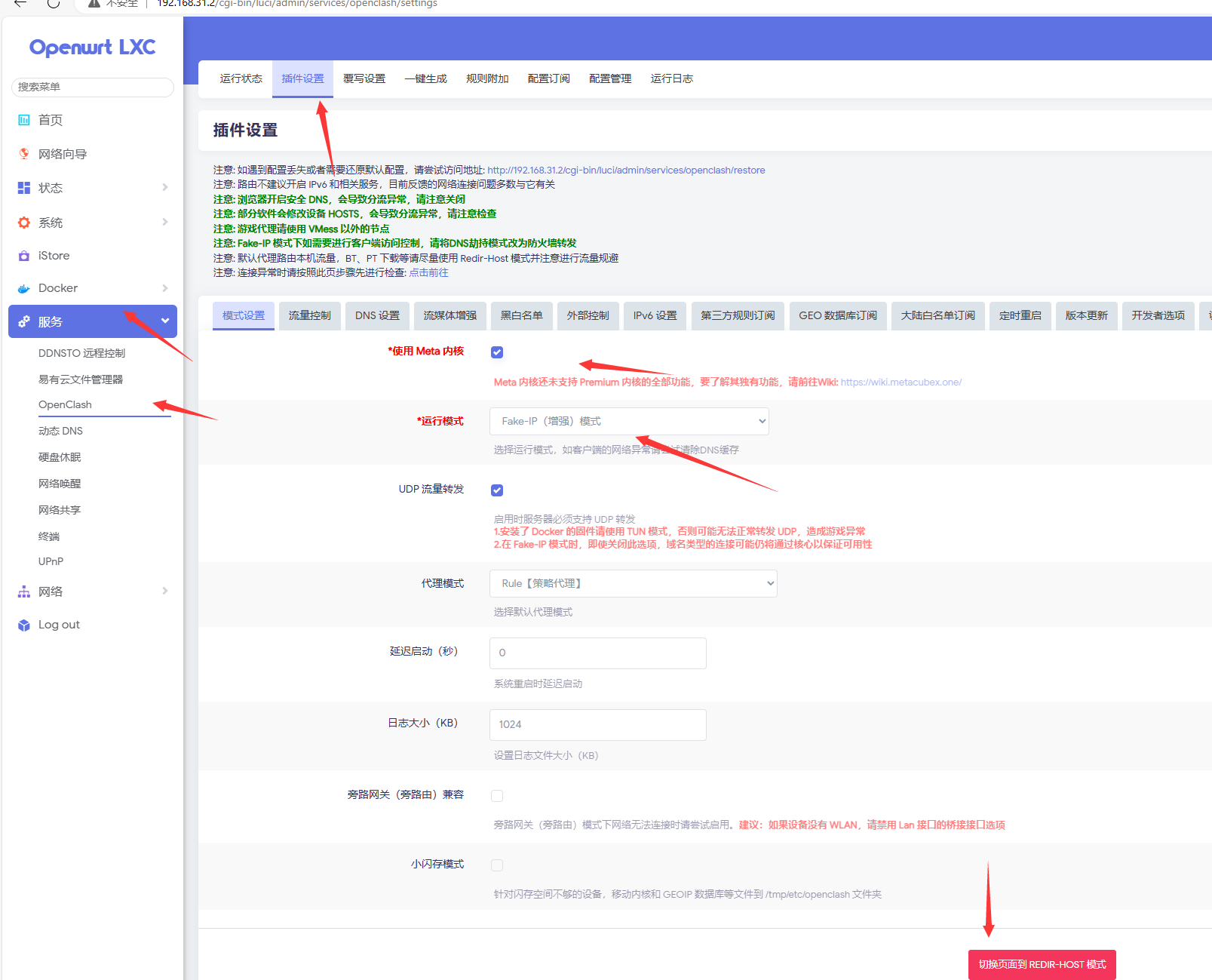Switch to the 覆写设置 tab
Image resolution: width=1212 pixels, height=980 pixels.
coord(364,78)
